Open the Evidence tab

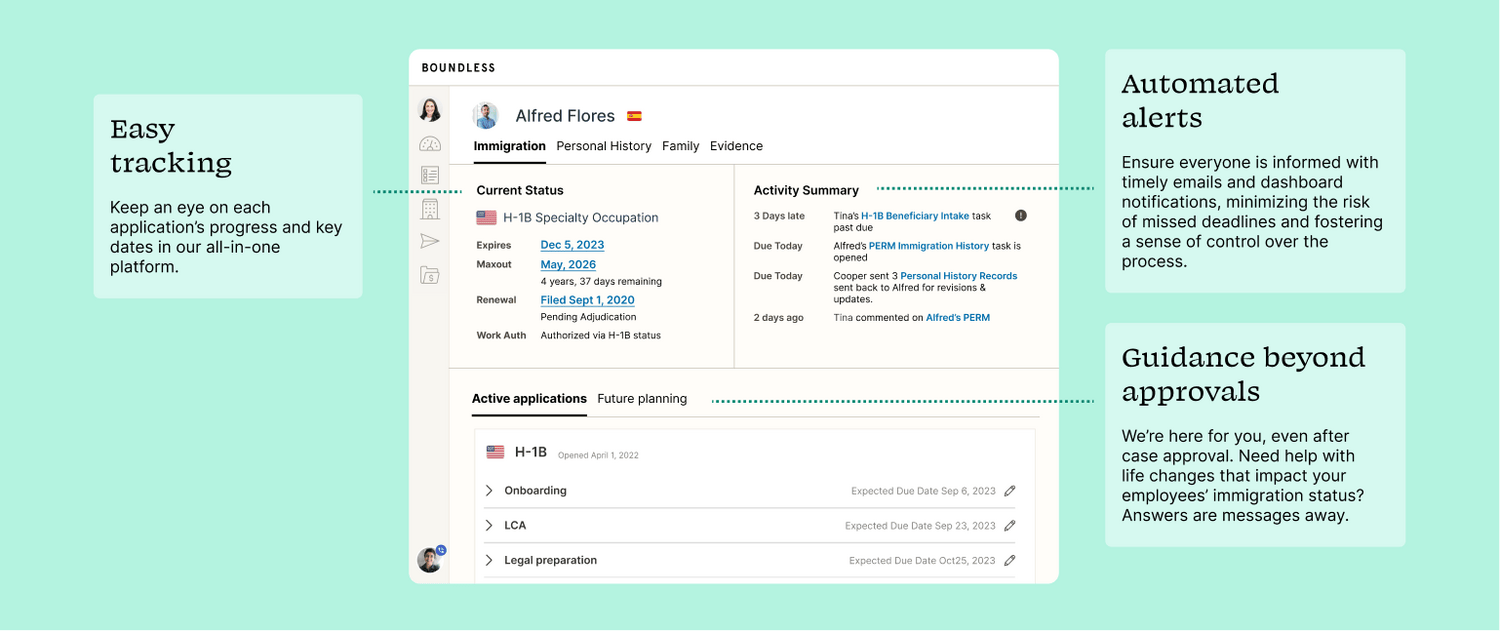pyautogui.click(x=736, y=146)
